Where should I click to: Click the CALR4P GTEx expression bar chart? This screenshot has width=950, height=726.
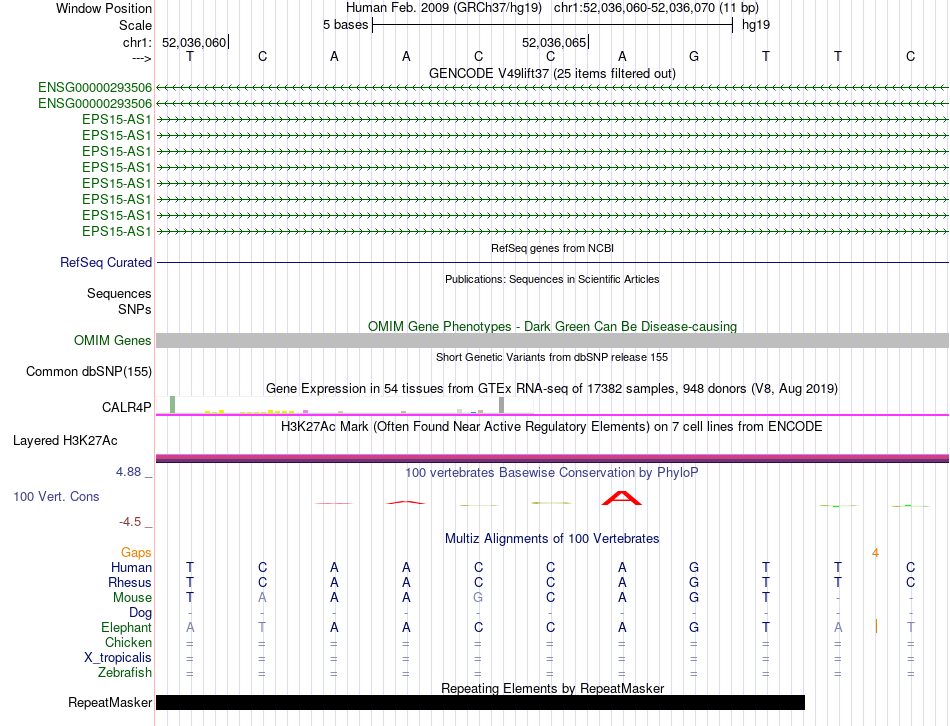pyautogui.click(x=345, y=405)
